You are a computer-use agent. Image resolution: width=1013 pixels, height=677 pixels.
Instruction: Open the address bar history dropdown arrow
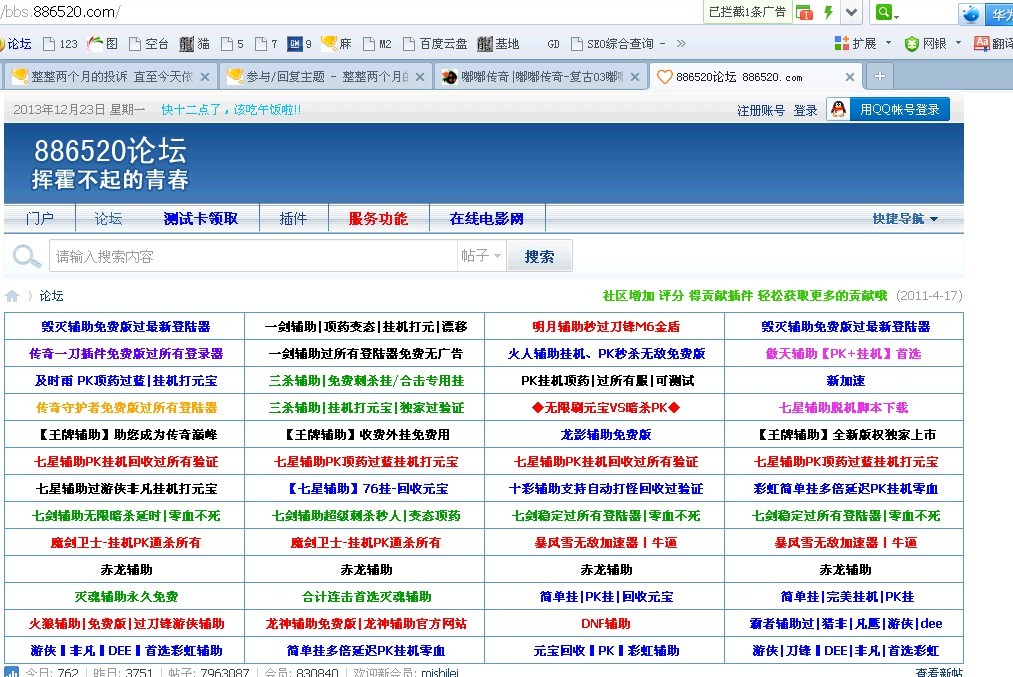point(851,12)
